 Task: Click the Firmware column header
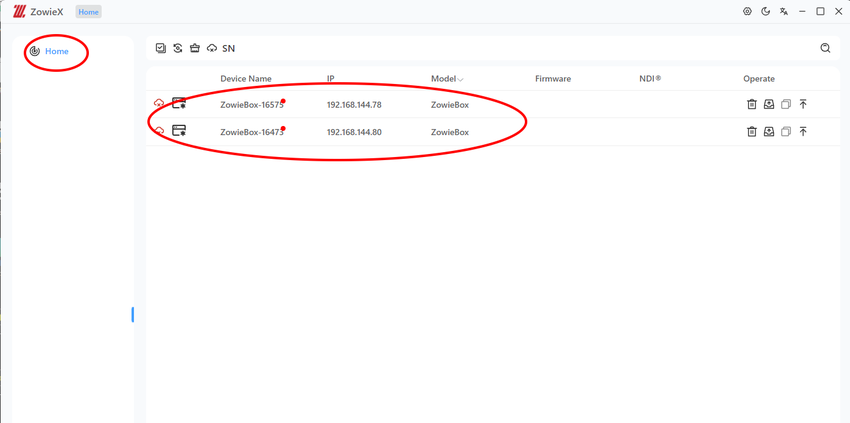click(x=553, y=79)
